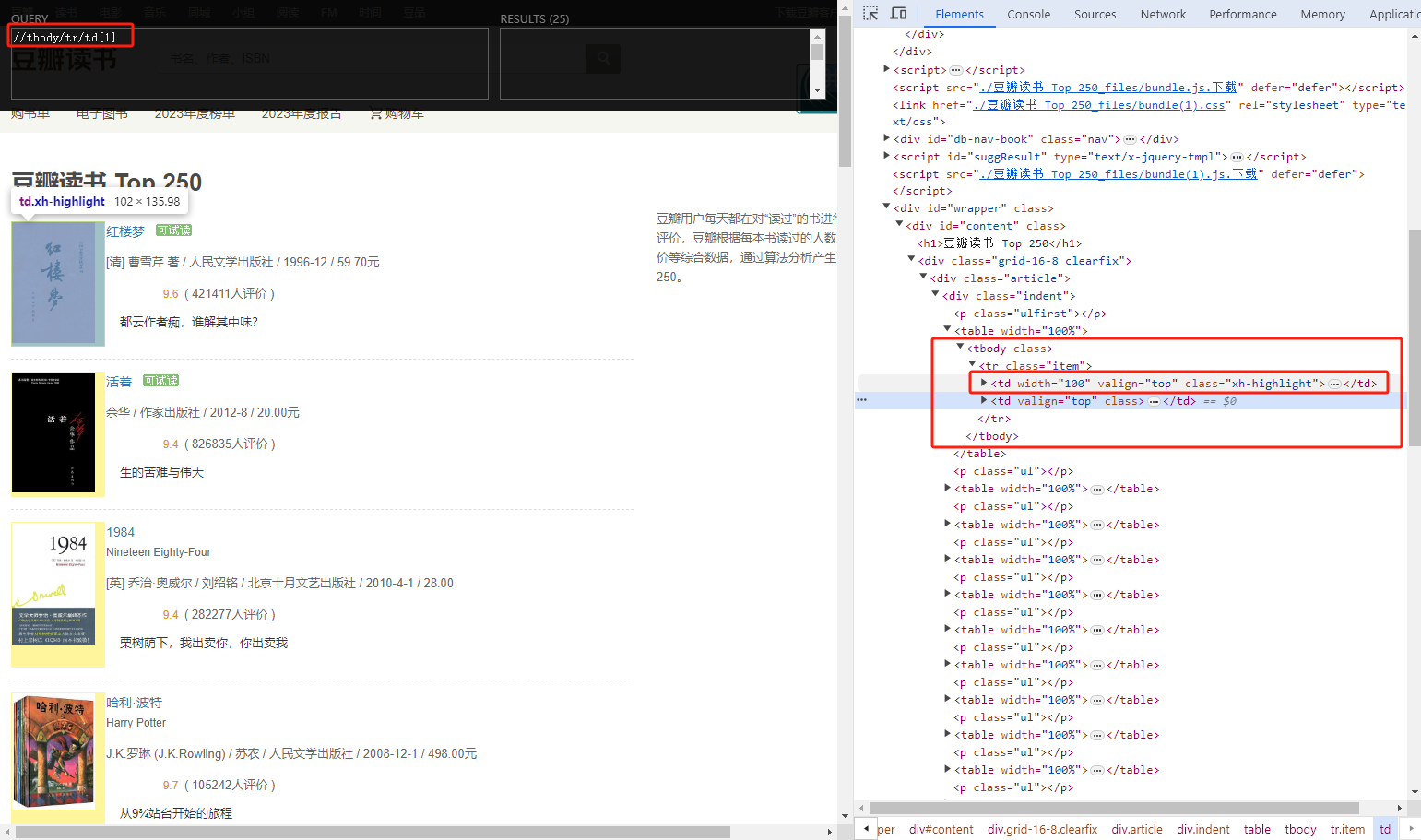The image size is (1421, 840).
Task: Open the 哈利·波特 book title link
Action: click(134, 703)
